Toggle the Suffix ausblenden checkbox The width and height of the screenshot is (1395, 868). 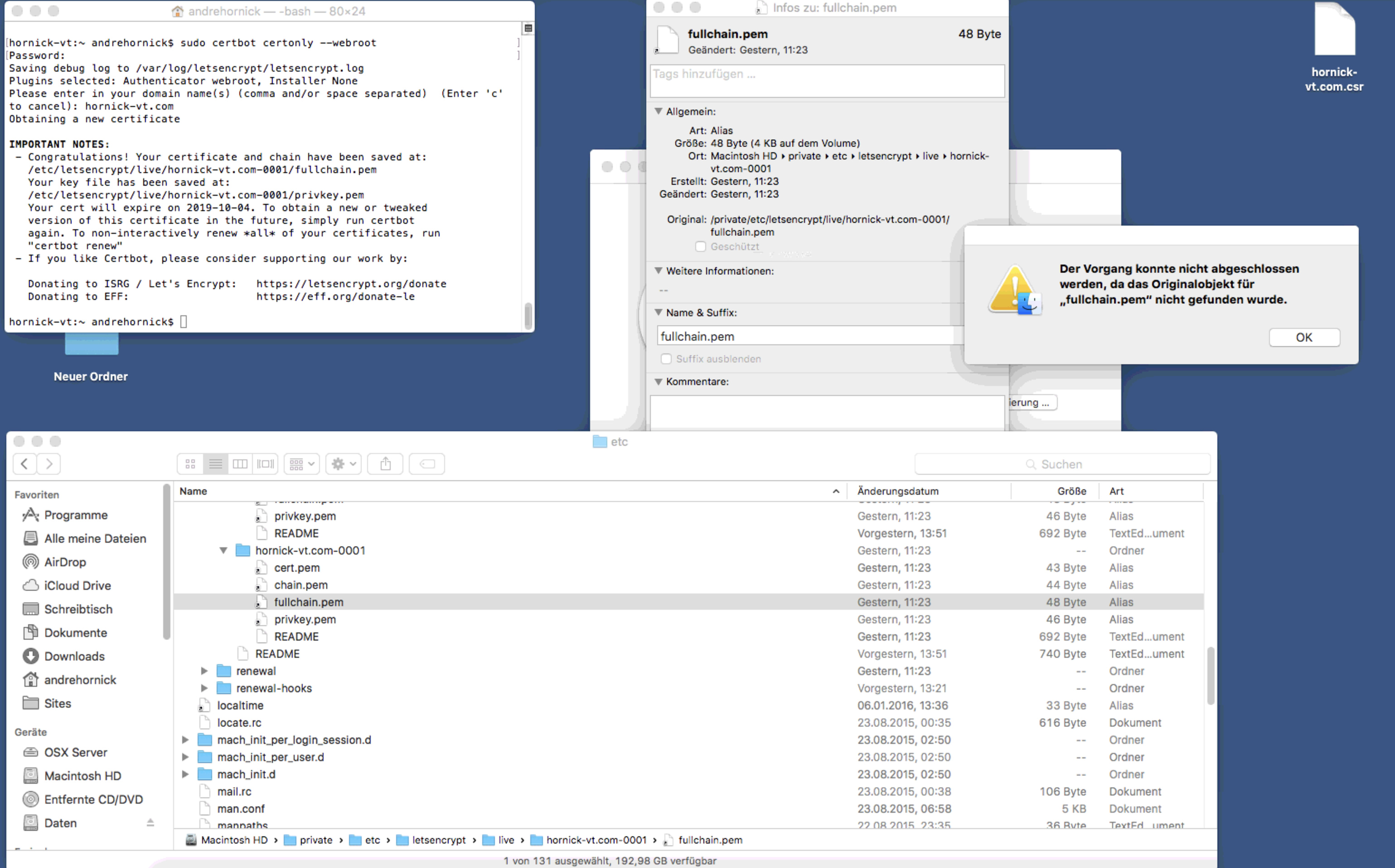point(666,359)
